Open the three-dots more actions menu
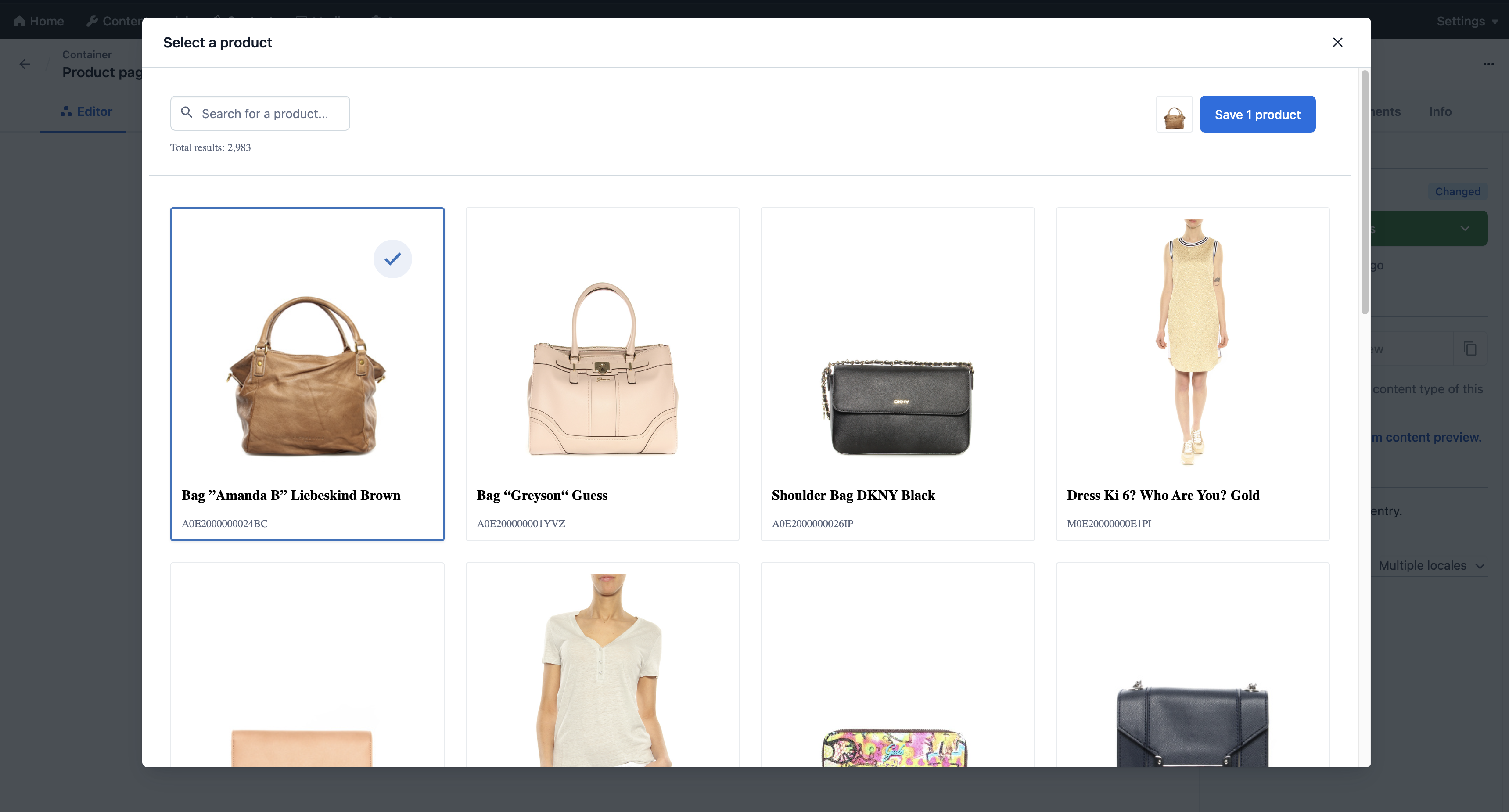The image size is (1509, 812). pos(1488,64)
